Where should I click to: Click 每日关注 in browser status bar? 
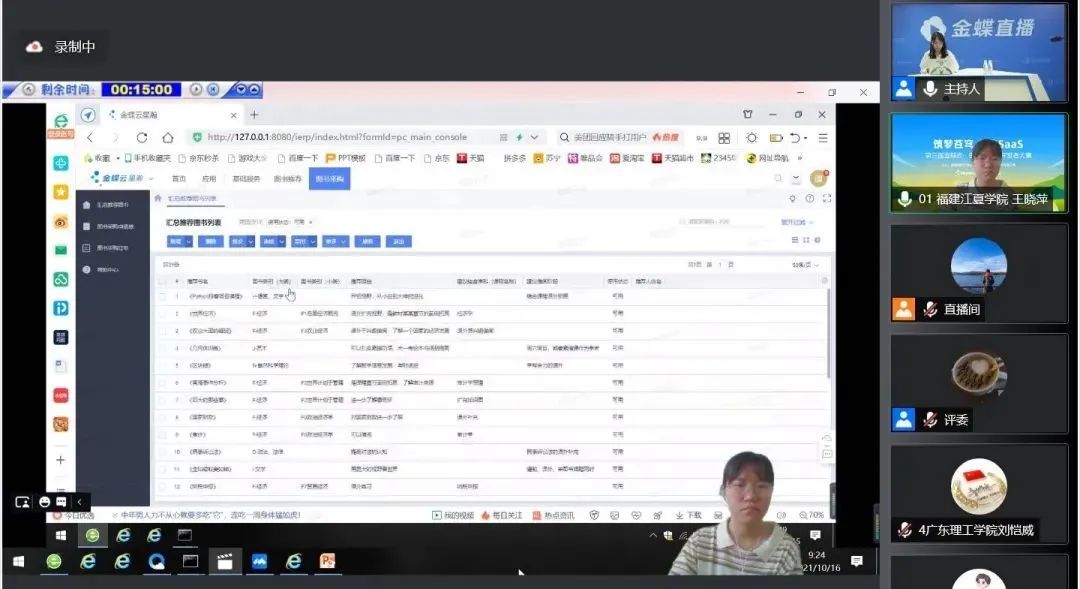(501, 515)
